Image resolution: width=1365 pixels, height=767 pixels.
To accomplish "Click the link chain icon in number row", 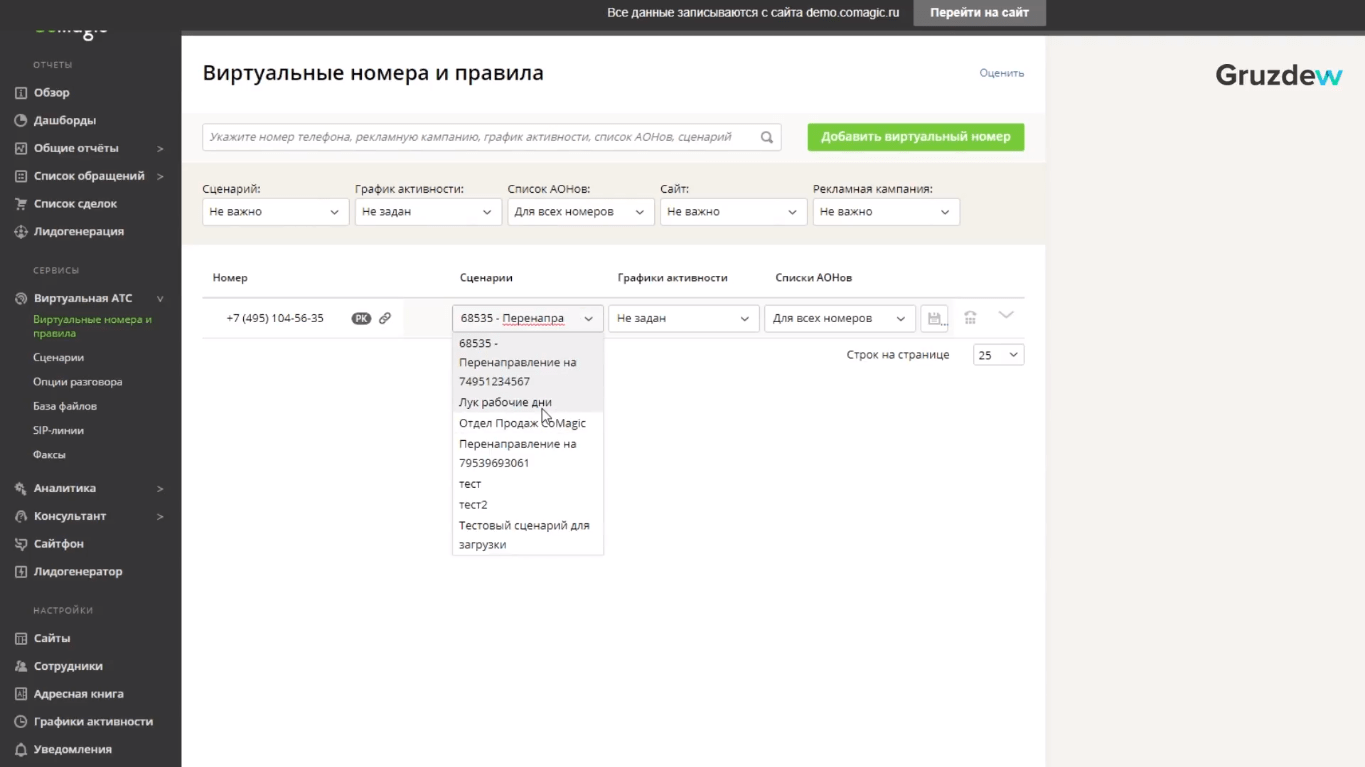I will [x=385, y=318].
